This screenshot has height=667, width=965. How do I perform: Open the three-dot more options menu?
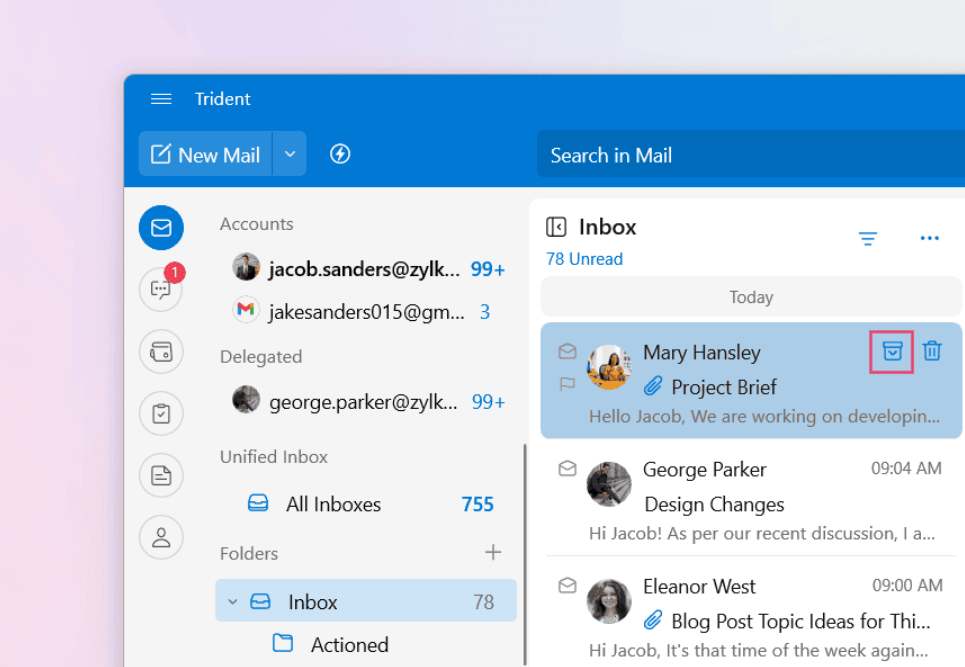pyautogui.click(x=929, y=238)
